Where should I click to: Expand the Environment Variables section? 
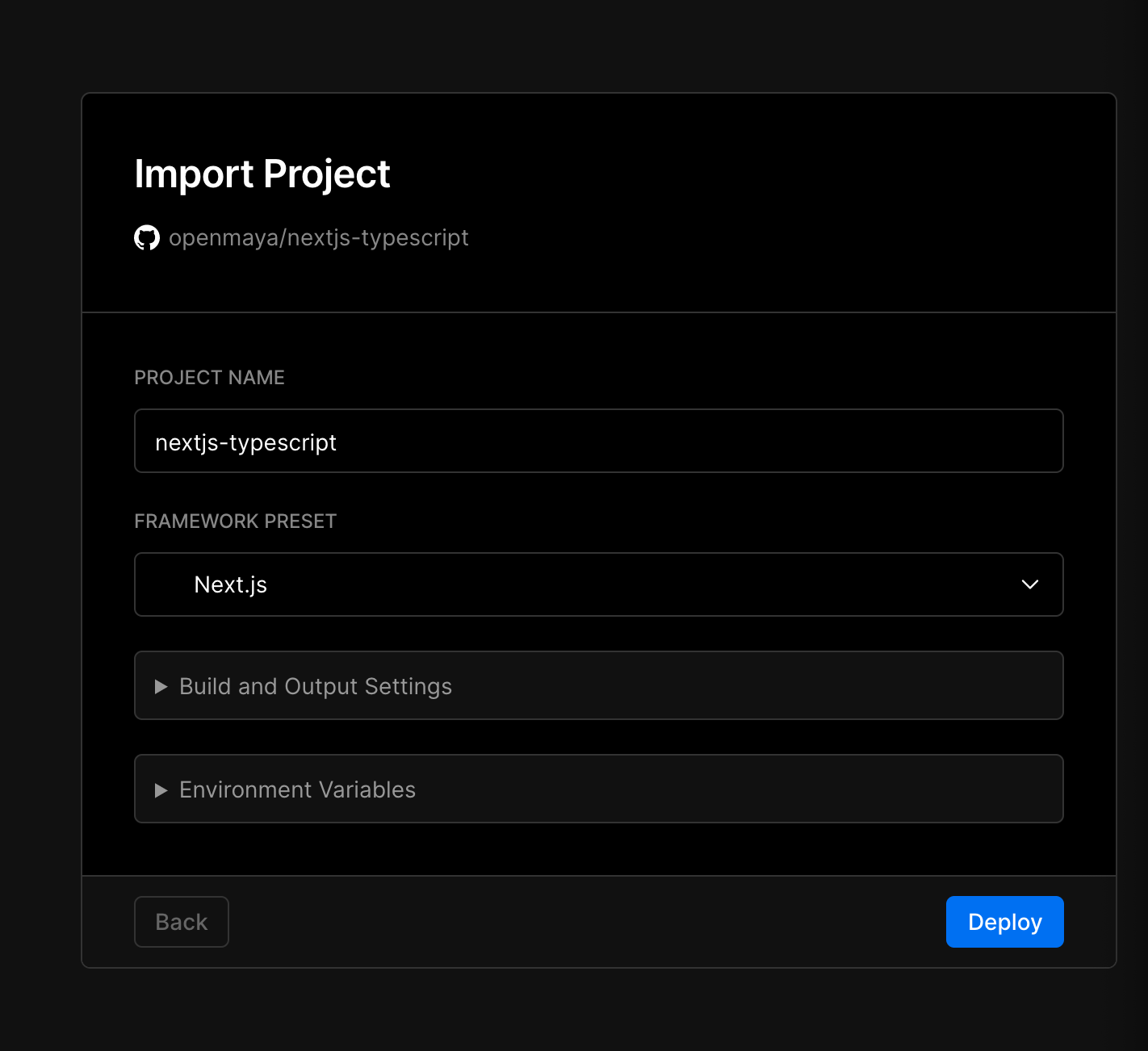599,789
